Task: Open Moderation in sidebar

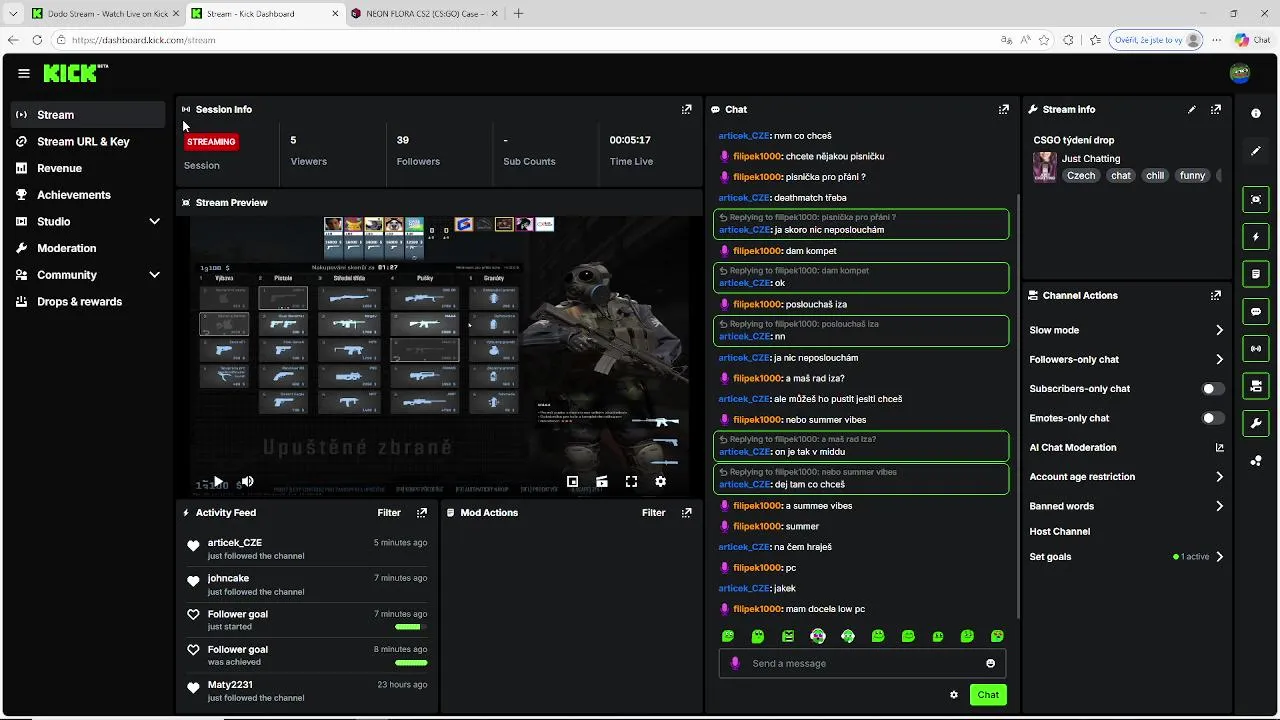Action: [88, 248]
